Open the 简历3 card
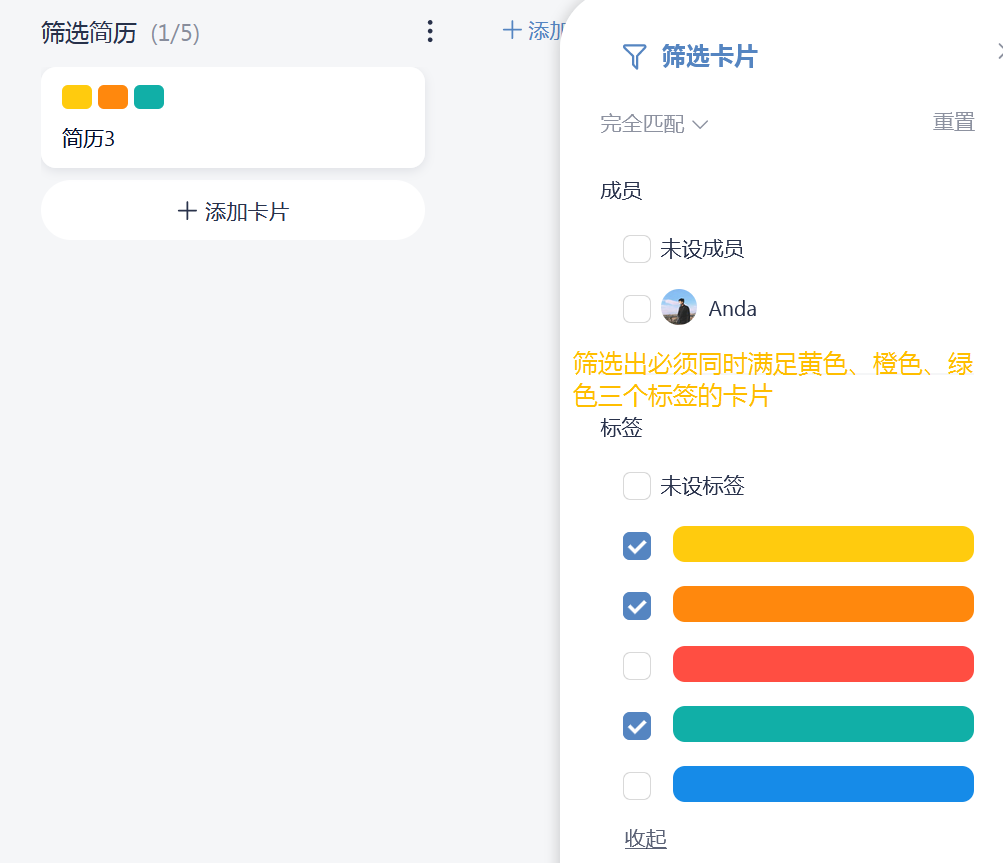Viewport: 1003px width, 863px height. click(x=233, y=138)
